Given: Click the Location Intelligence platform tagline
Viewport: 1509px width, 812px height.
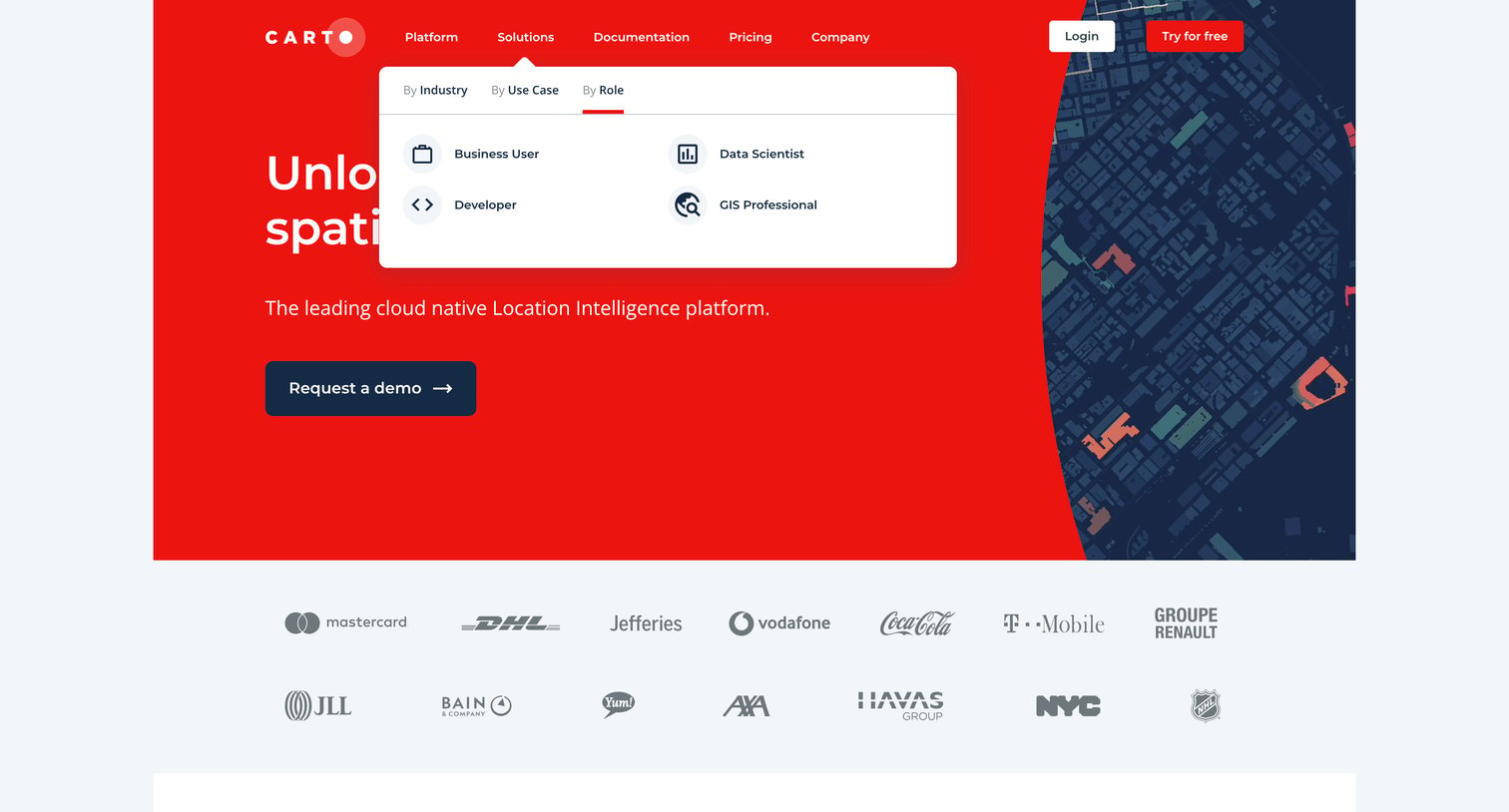Looking at the screenshot, I should (x=517, y=308).
